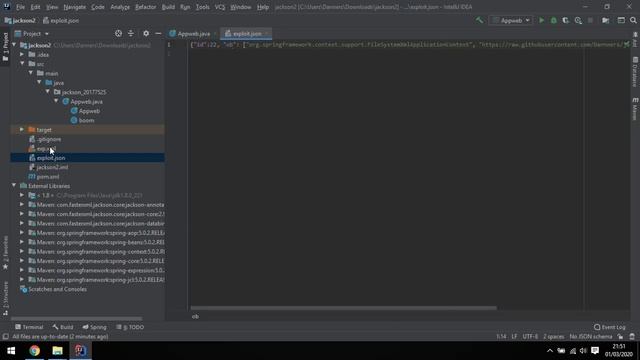Show hidden system tray icons
The height and width of the screenshot is (360, 640).
coord(550,351)
